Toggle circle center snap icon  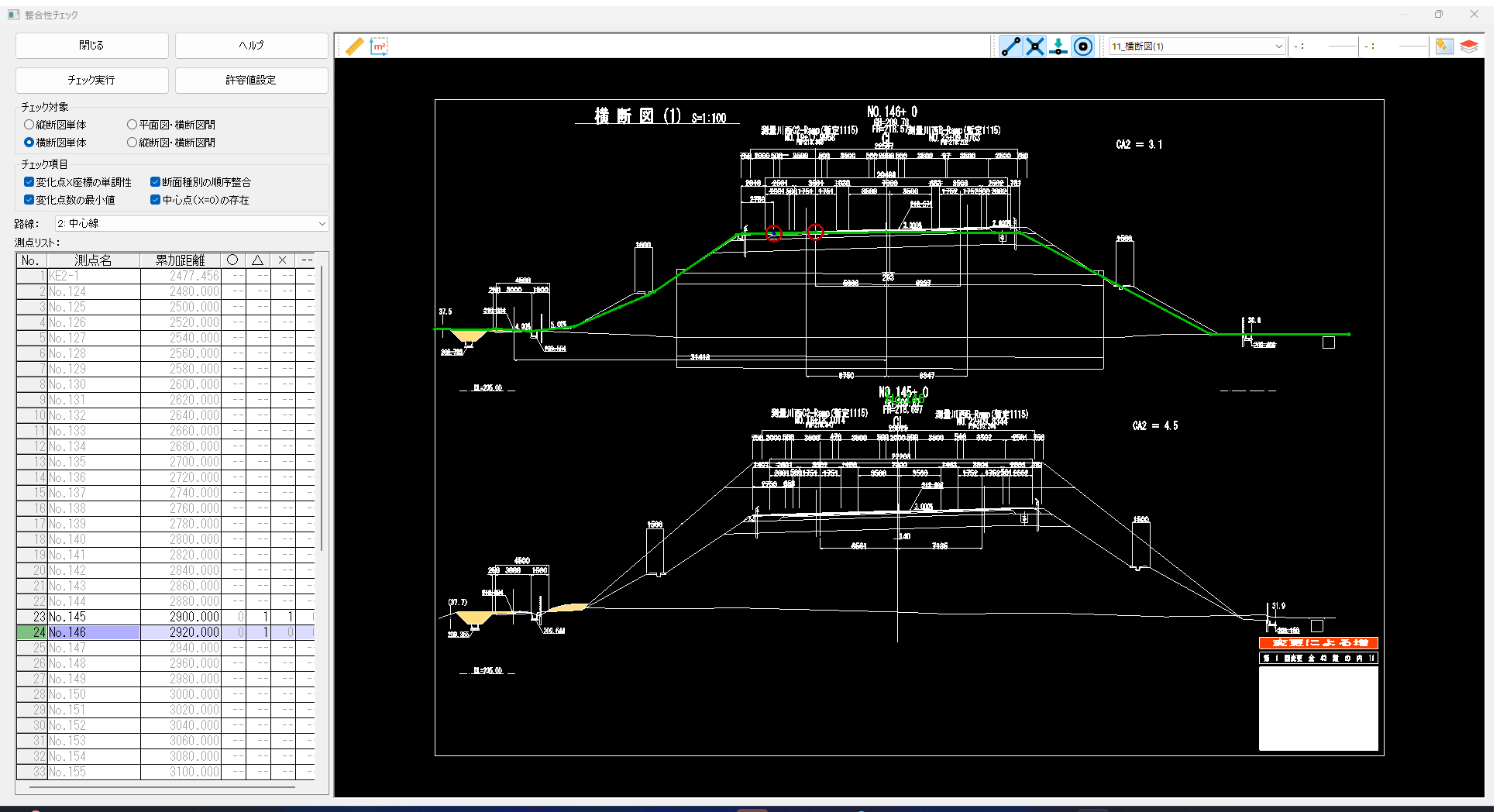pyautogui.click(x=1083, y=46)
